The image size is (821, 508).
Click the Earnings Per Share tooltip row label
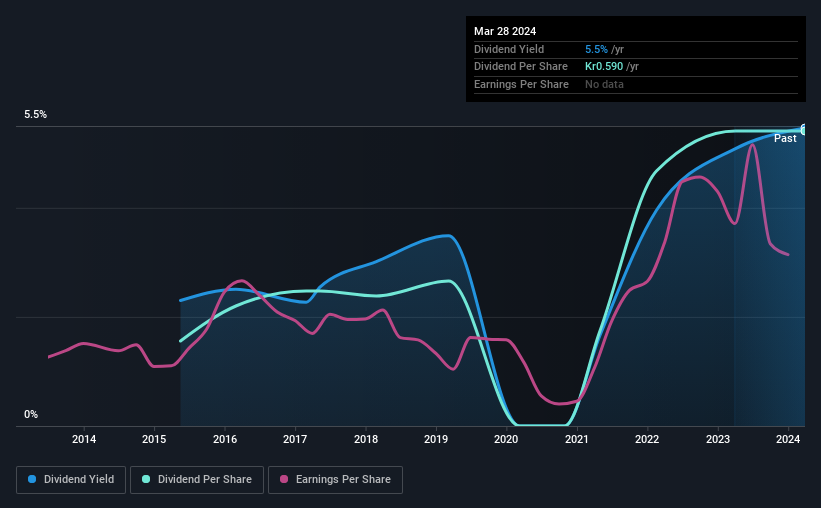pos(521,84)
